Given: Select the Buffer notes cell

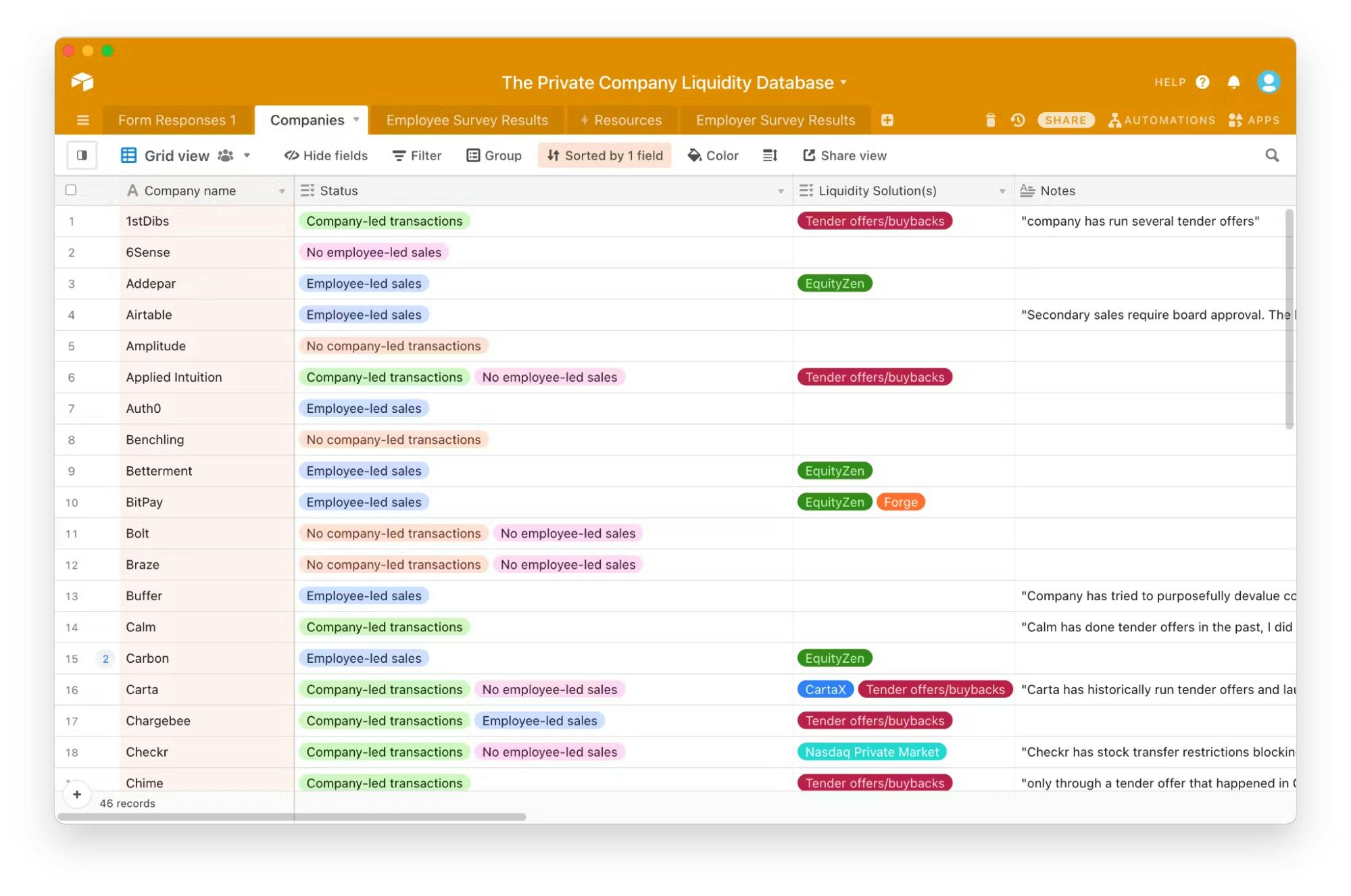Looking at the screenshot, I should point(1155,596).
